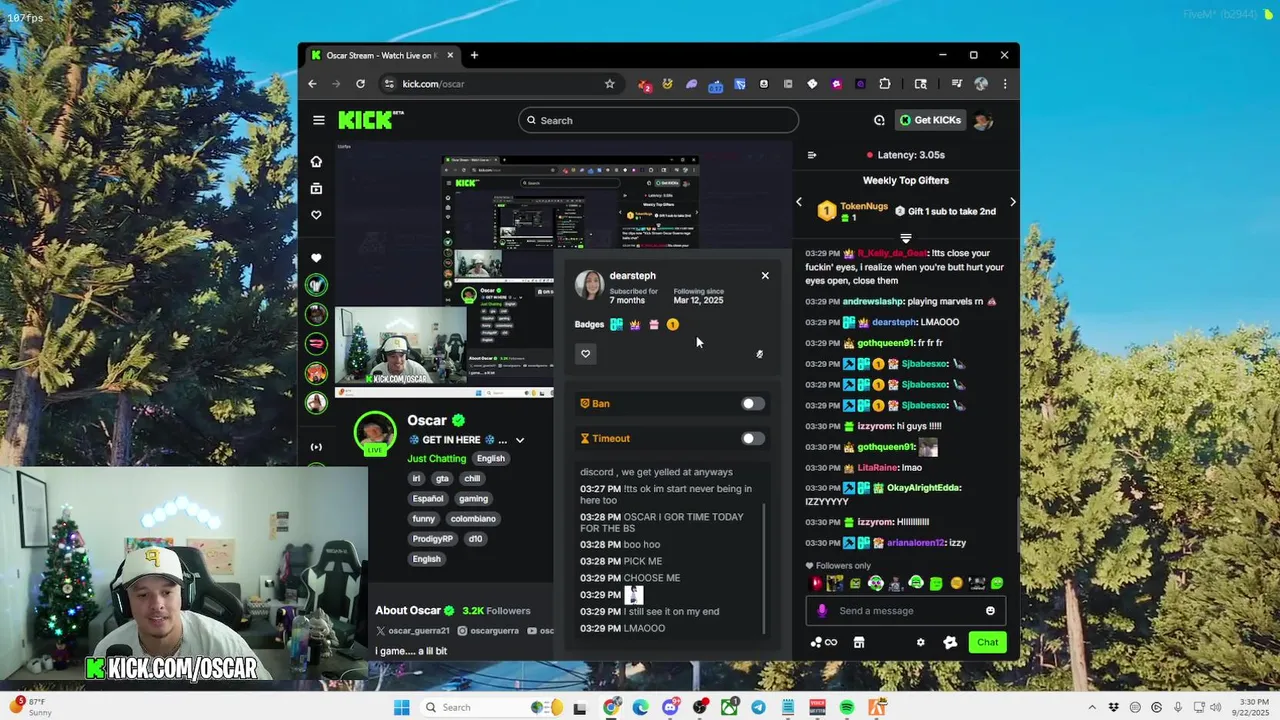Toggle the Timeout switch for dearsteph

753,439
